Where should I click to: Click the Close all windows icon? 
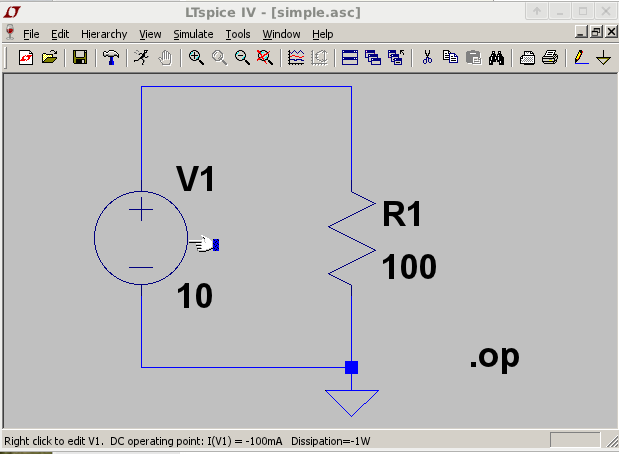396,58
